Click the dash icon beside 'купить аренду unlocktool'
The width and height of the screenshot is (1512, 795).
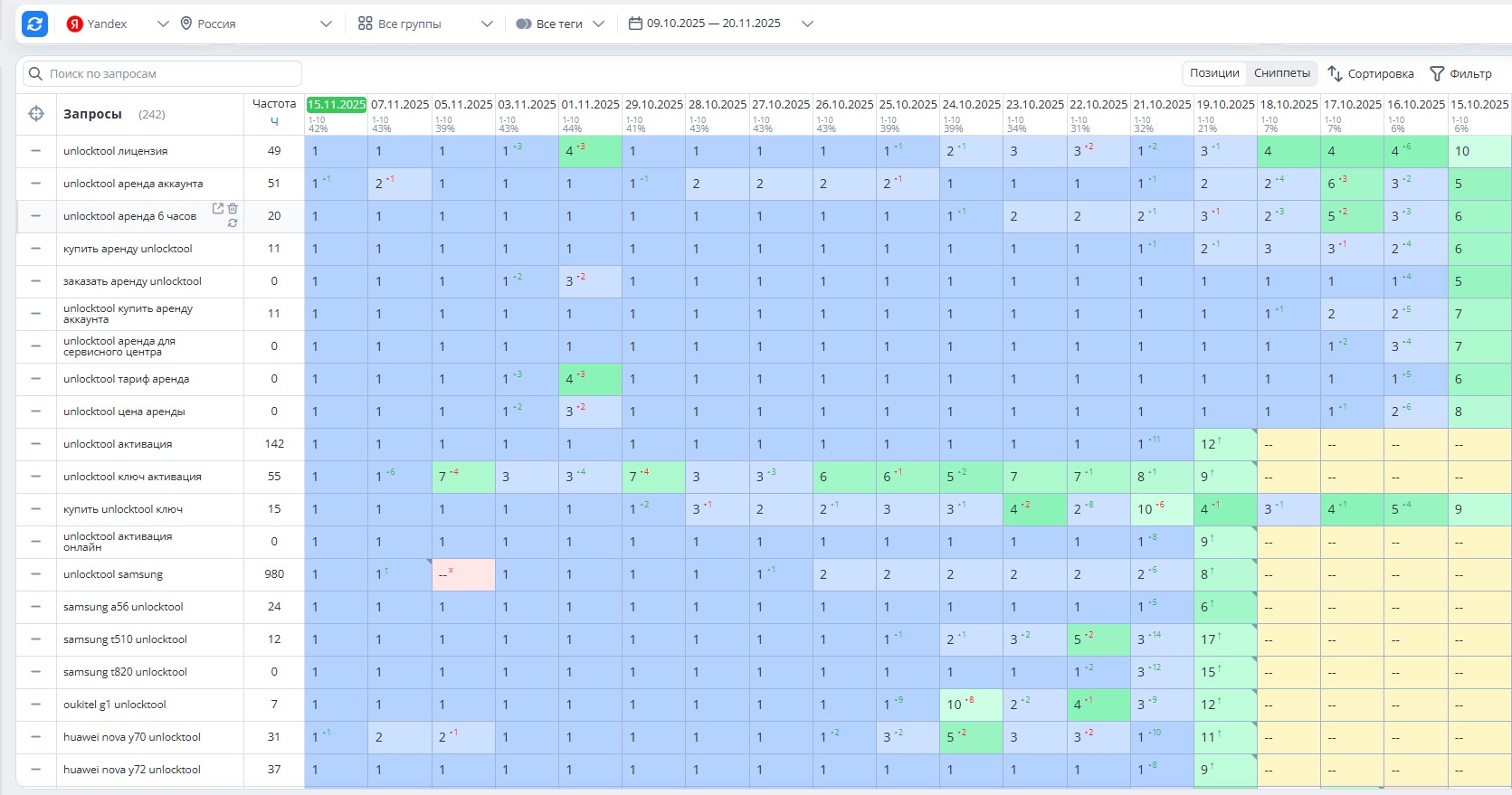tap(36, 249)
